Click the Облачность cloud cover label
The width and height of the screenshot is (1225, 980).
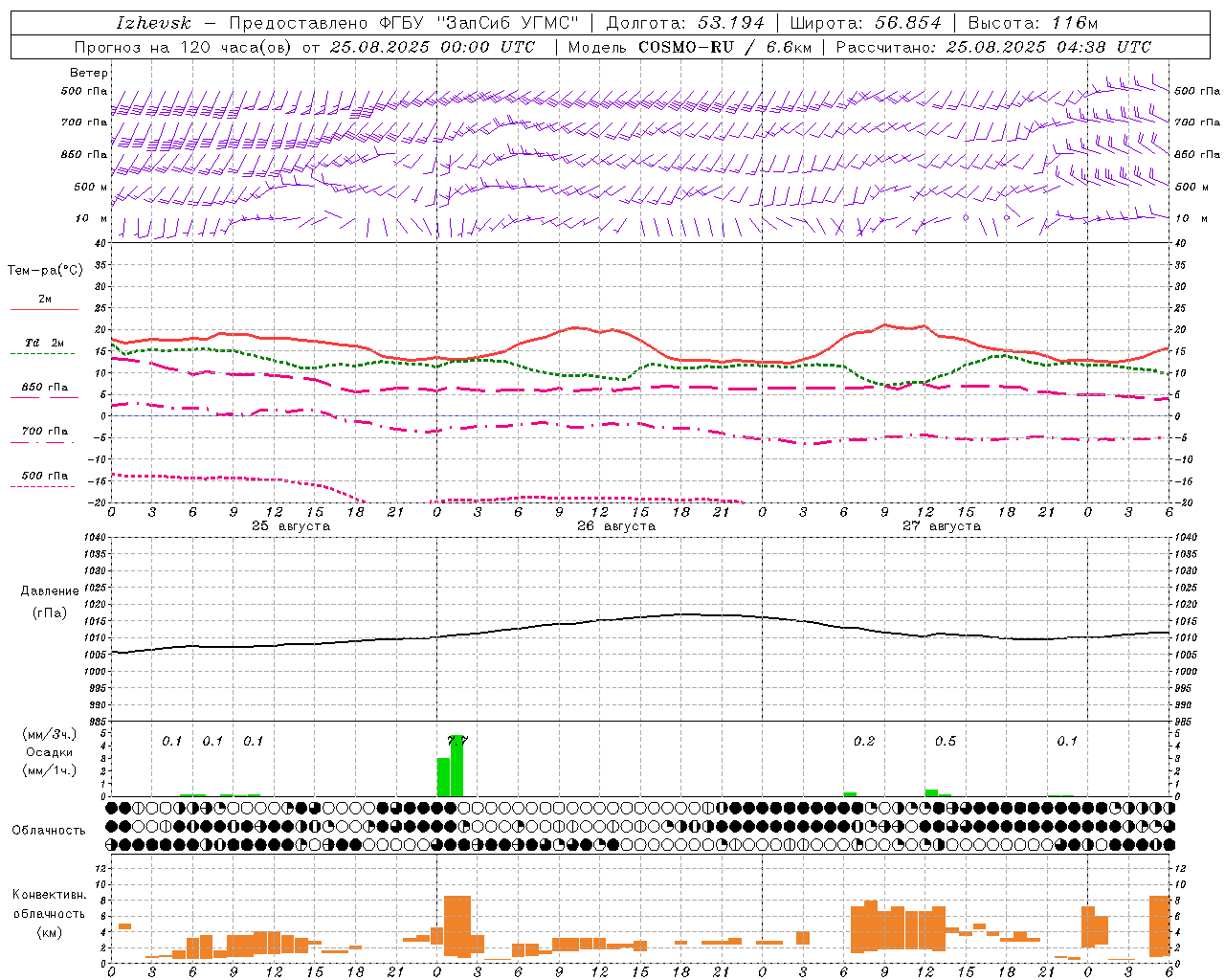coord(49,830)
